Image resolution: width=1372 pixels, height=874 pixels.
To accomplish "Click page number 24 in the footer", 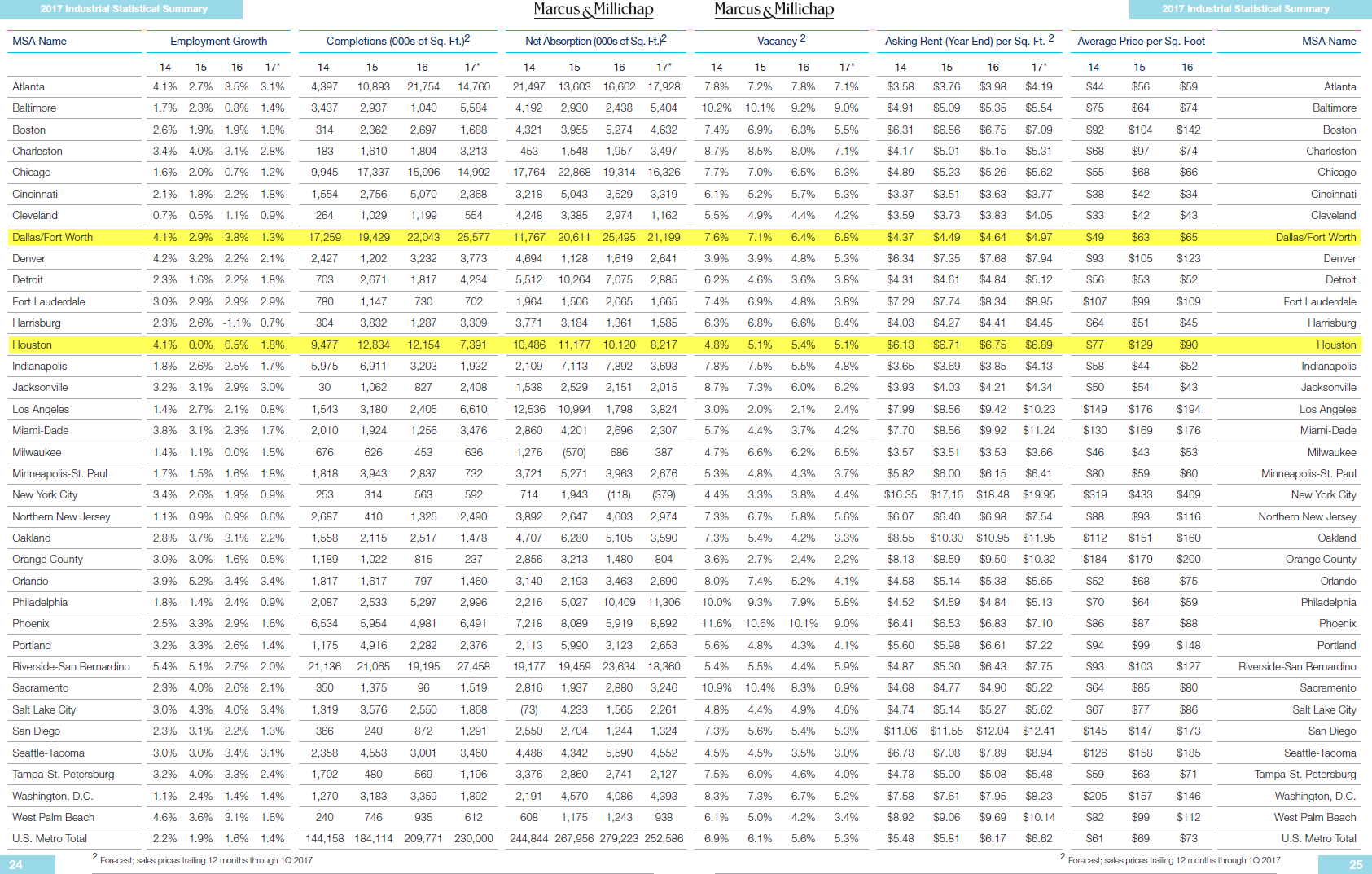I will tap(15, 865).
